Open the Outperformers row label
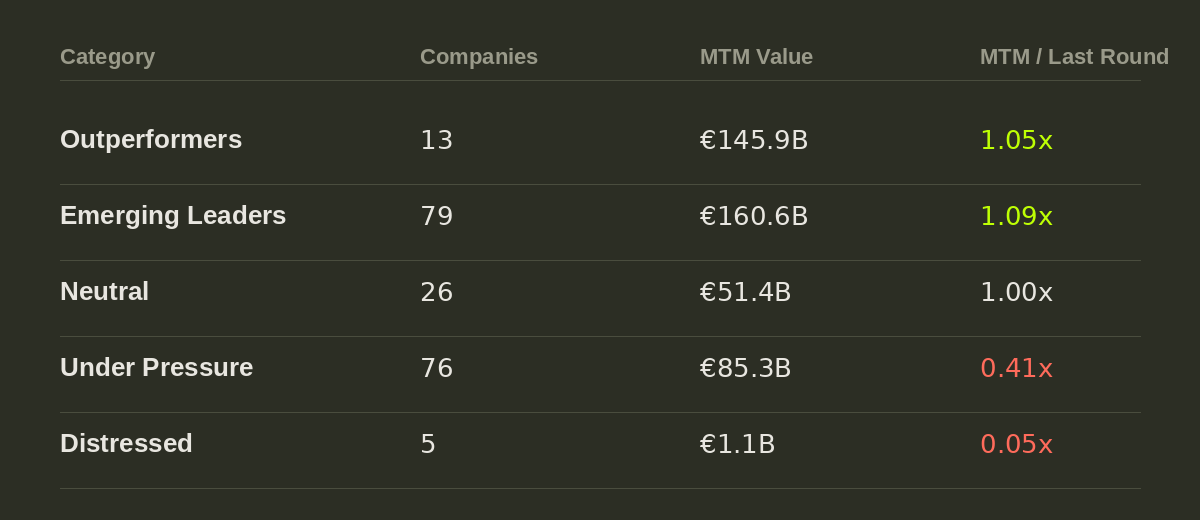This screenshot has width=1200, height=520. point(151,139)
